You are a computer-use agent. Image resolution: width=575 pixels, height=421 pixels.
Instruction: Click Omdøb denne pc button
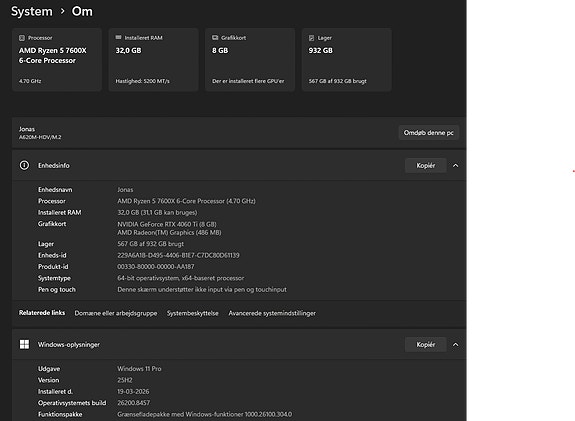click(429, 133)
